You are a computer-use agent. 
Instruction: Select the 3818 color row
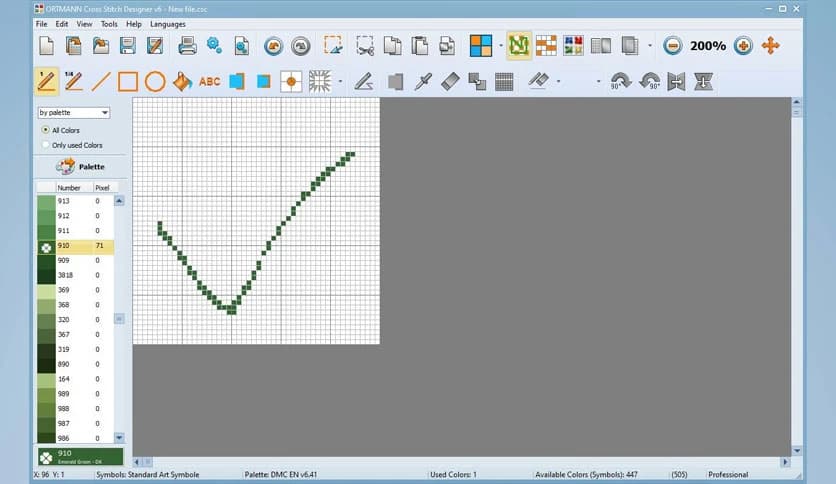pyautogui.click(x=75, y=276)
